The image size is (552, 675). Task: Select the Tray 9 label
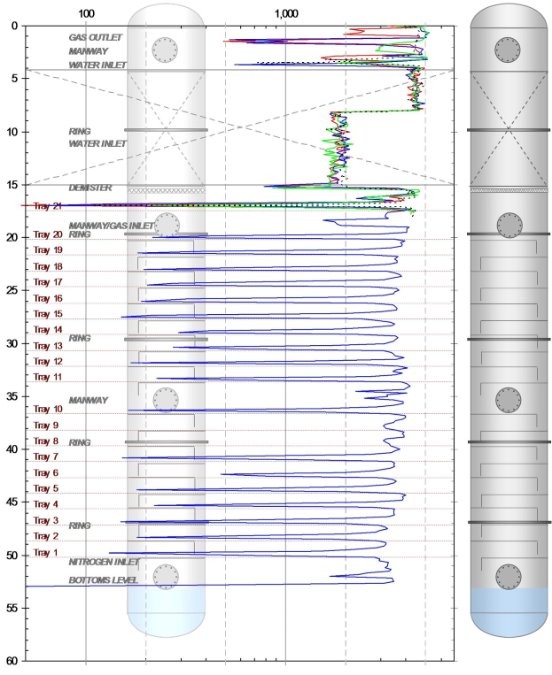(46, 425)
